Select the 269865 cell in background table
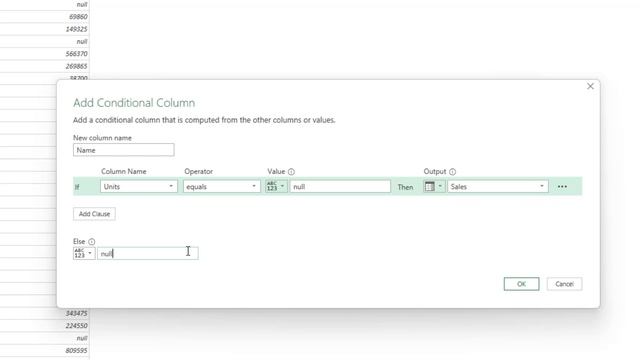Screen dimensions: 640x360 (x=44, y=66)
